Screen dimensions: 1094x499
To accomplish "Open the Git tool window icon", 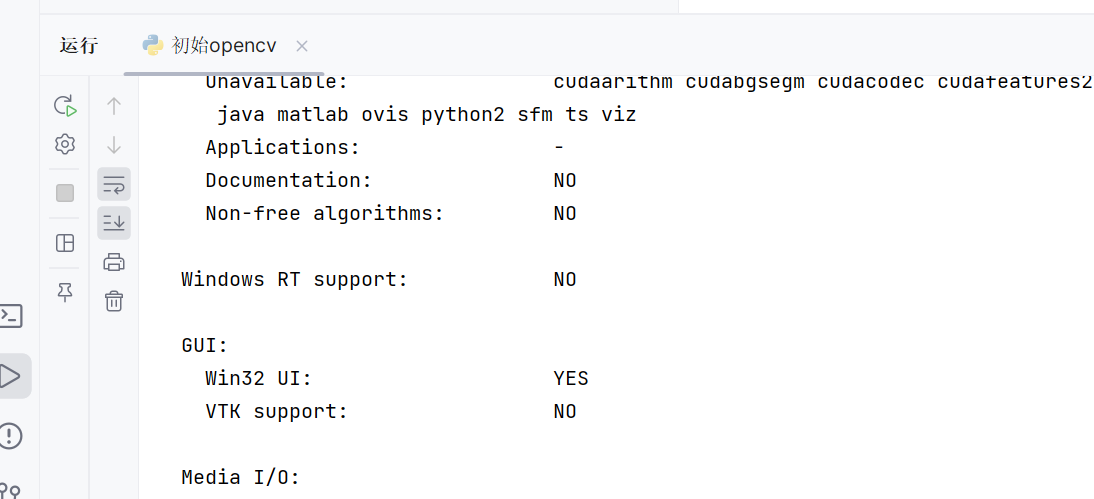I will 10,490.
